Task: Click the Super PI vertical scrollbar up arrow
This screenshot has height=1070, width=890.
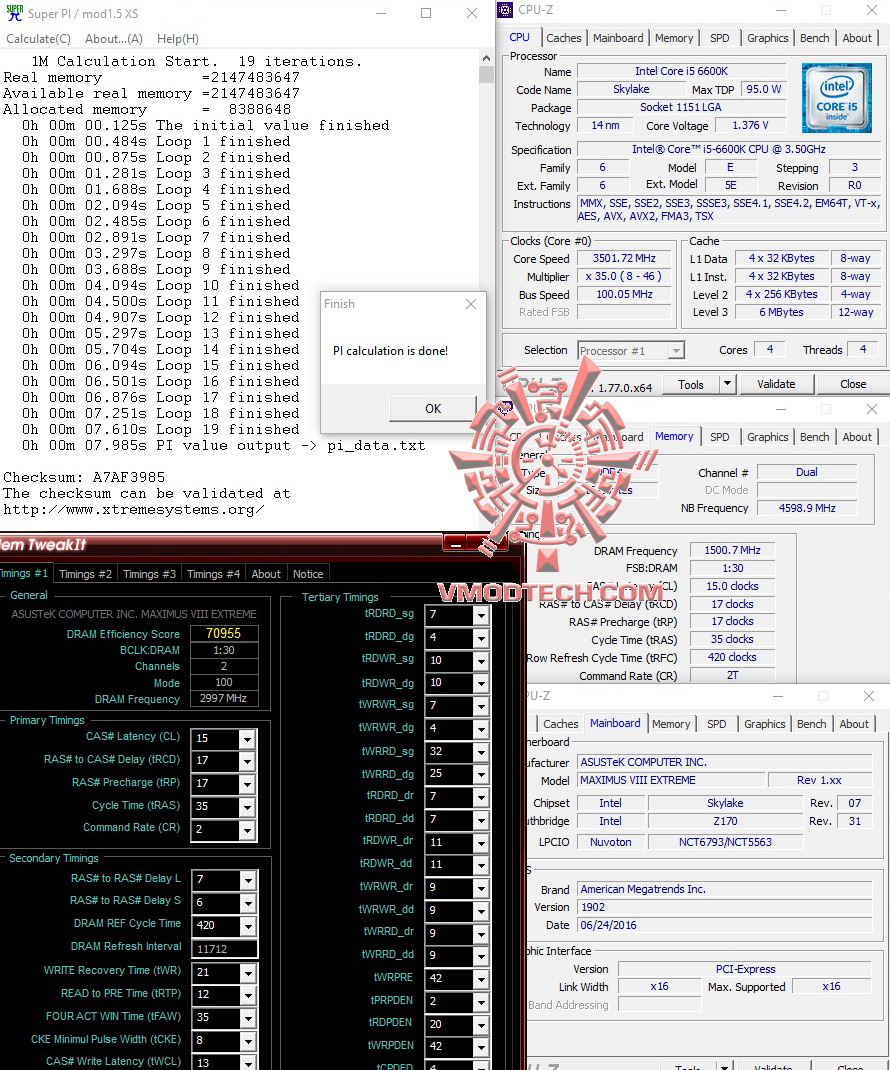Action: tap(486, 58)
